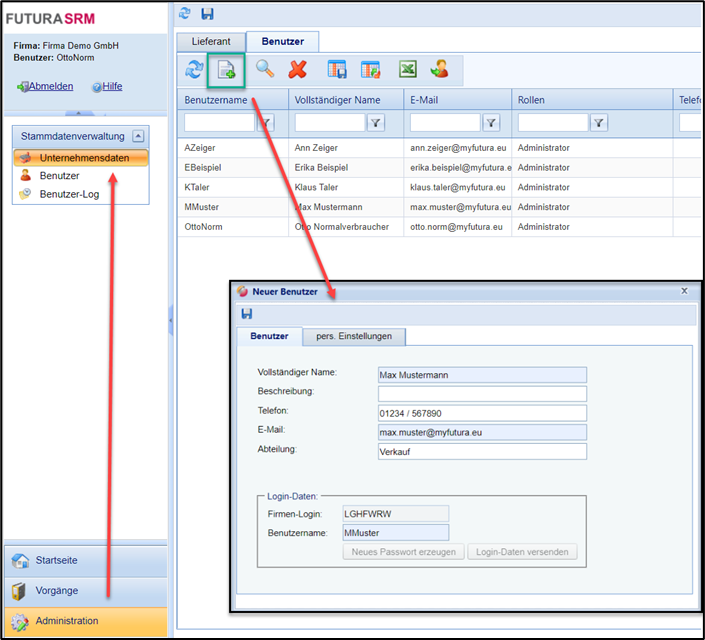705x640 pixels.
Task: Click the refresh icon in the Benutzer toolbar
Action: click(x=195, y=69)
